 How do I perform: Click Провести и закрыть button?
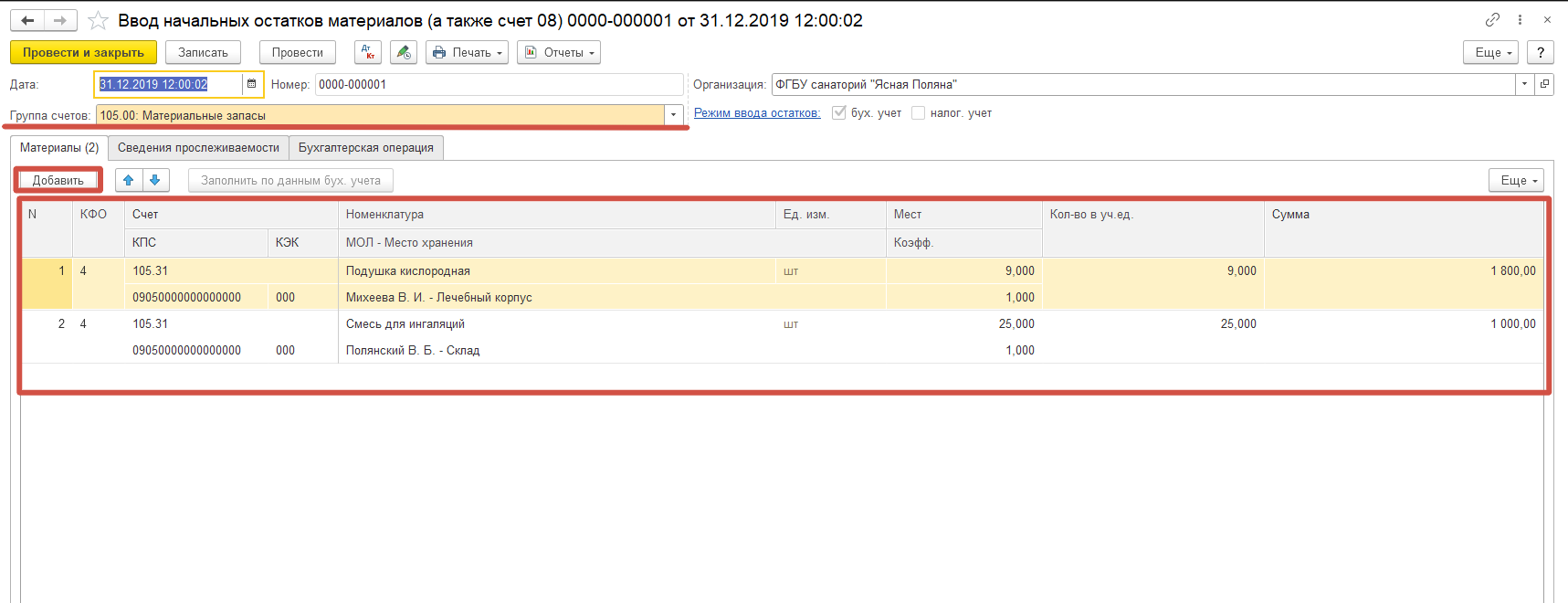point(83,52)
